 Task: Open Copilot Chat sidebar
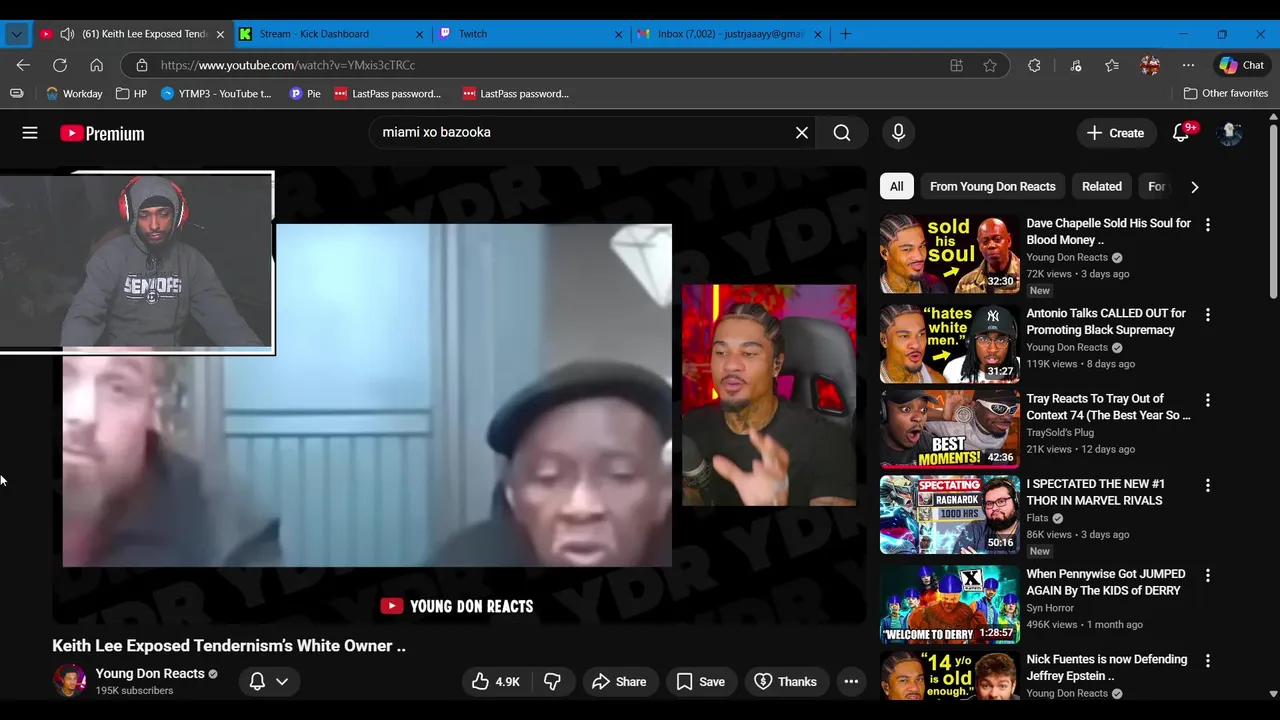pyautogui.click(x=1241, y=65)
